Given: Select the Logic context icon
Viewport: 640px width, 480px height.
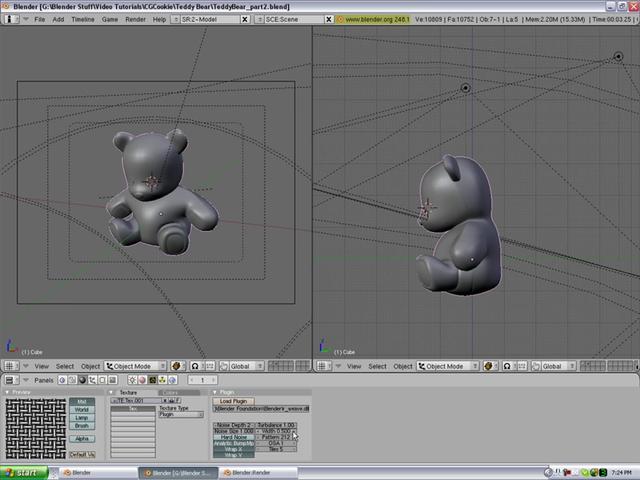Looking at the screenshot, I should point(62,380).
